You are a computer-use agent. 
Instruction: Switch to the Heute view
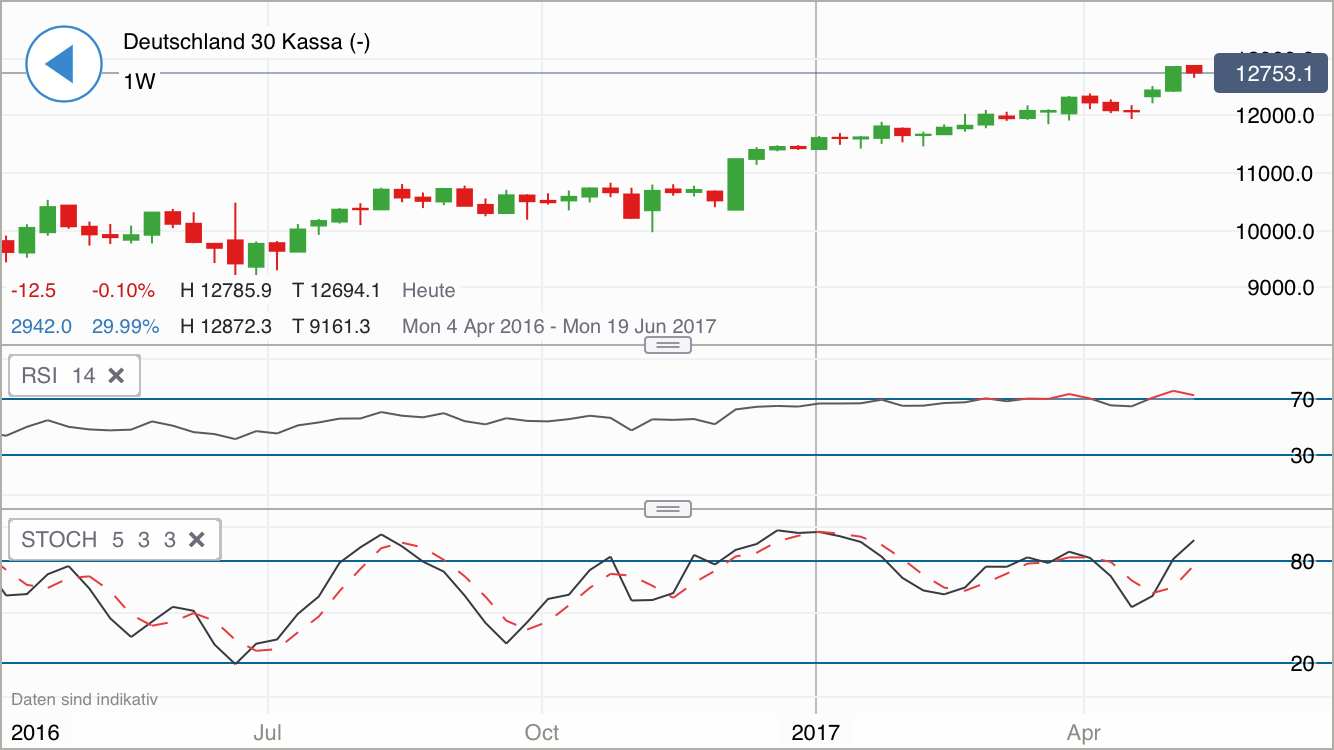click(x=428, y=290)
